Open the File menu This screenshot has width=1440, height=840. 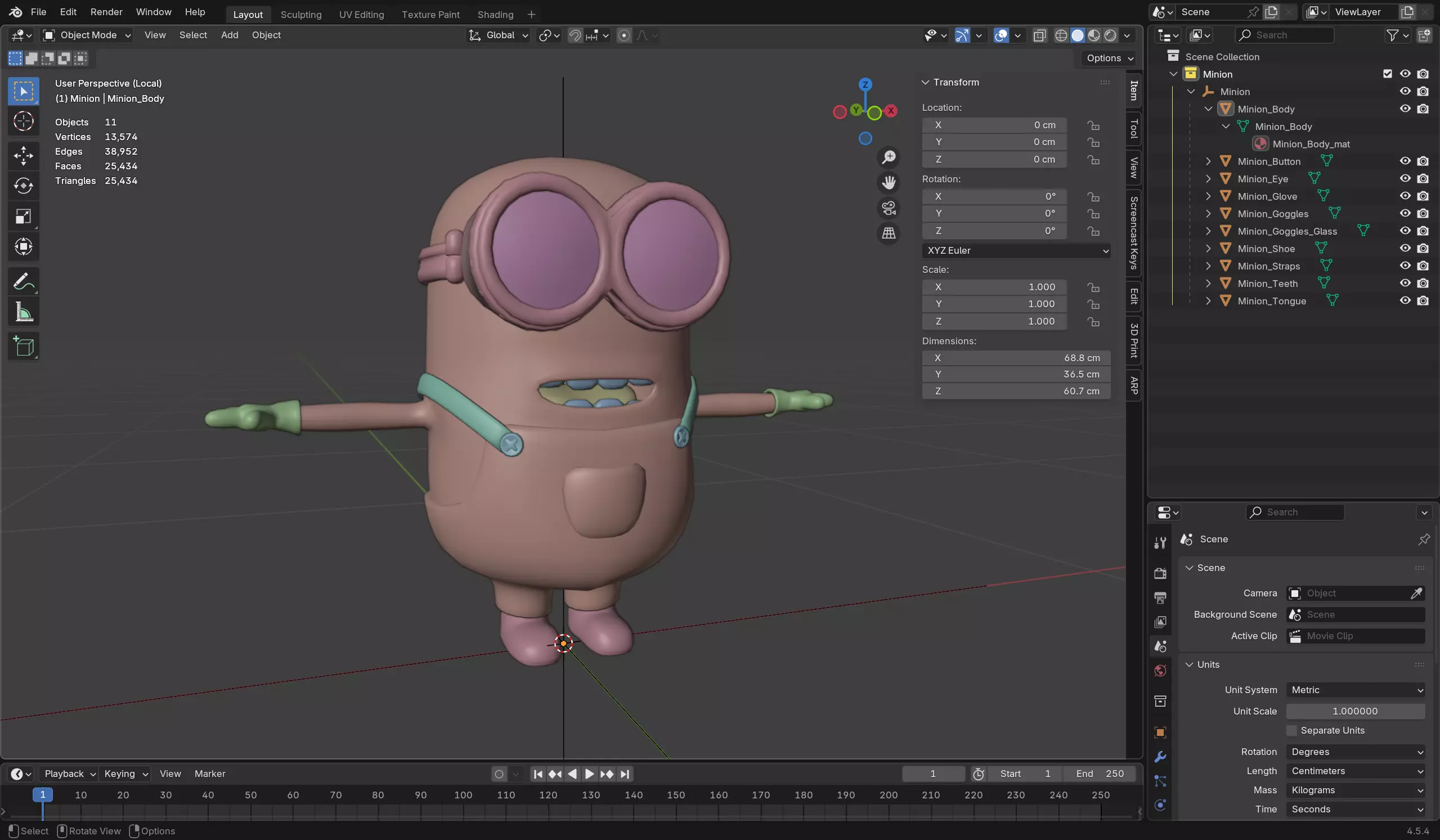pyautogui.click(x=38, y=12)
